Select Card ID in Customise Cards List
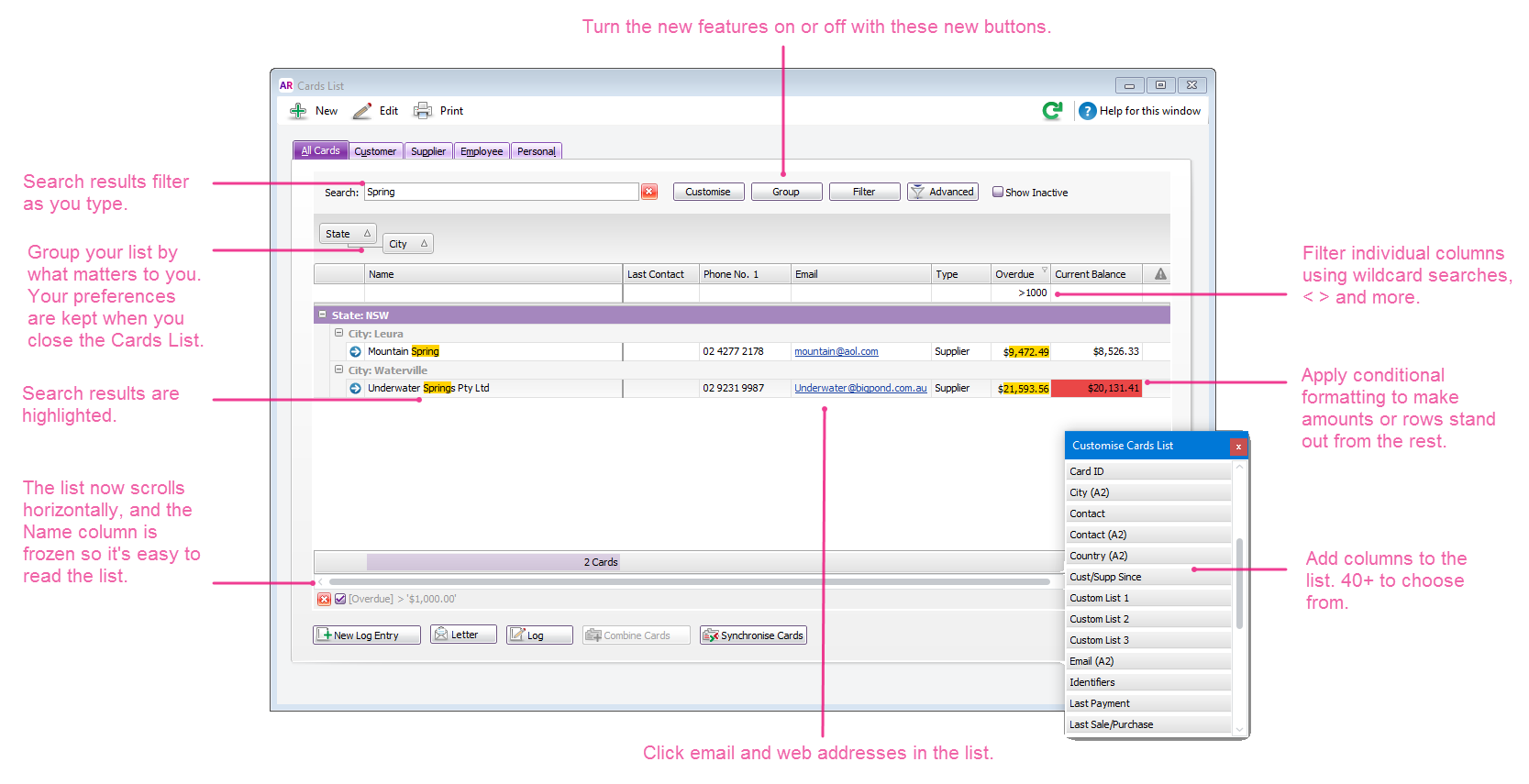1529x784 pixels. (1148, 471)
